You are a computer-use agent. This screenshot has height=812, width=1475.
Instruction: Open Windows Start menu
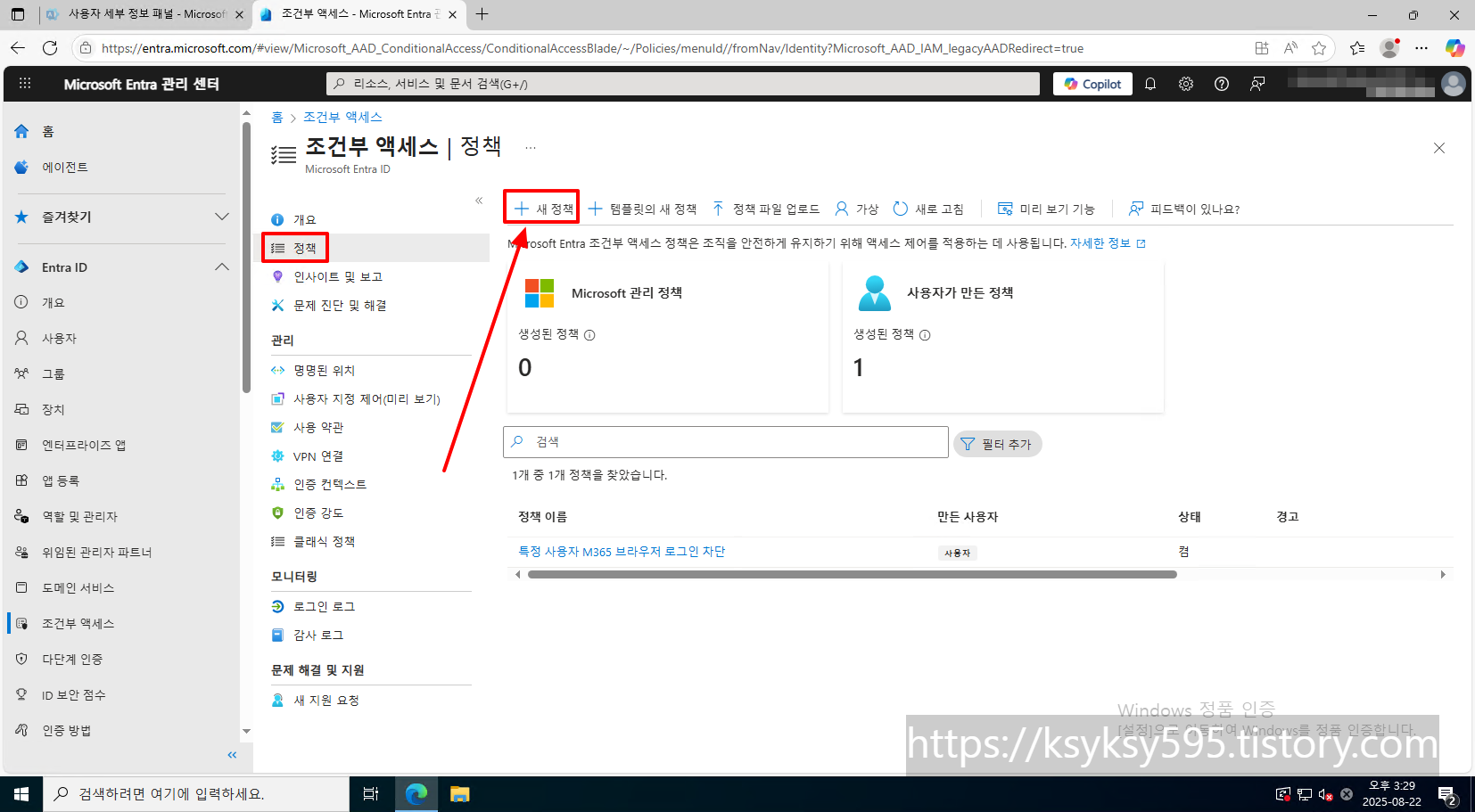(x=21, y=794)
